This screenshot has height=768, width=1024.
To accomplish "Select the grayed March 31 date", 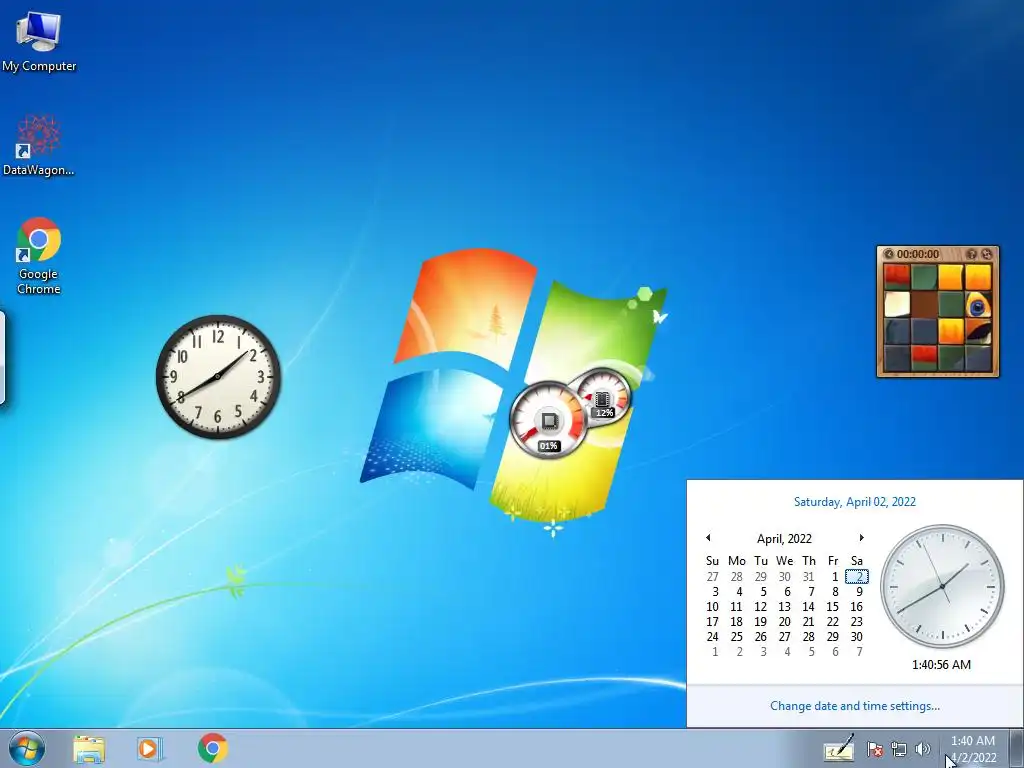I will point(808,577).
